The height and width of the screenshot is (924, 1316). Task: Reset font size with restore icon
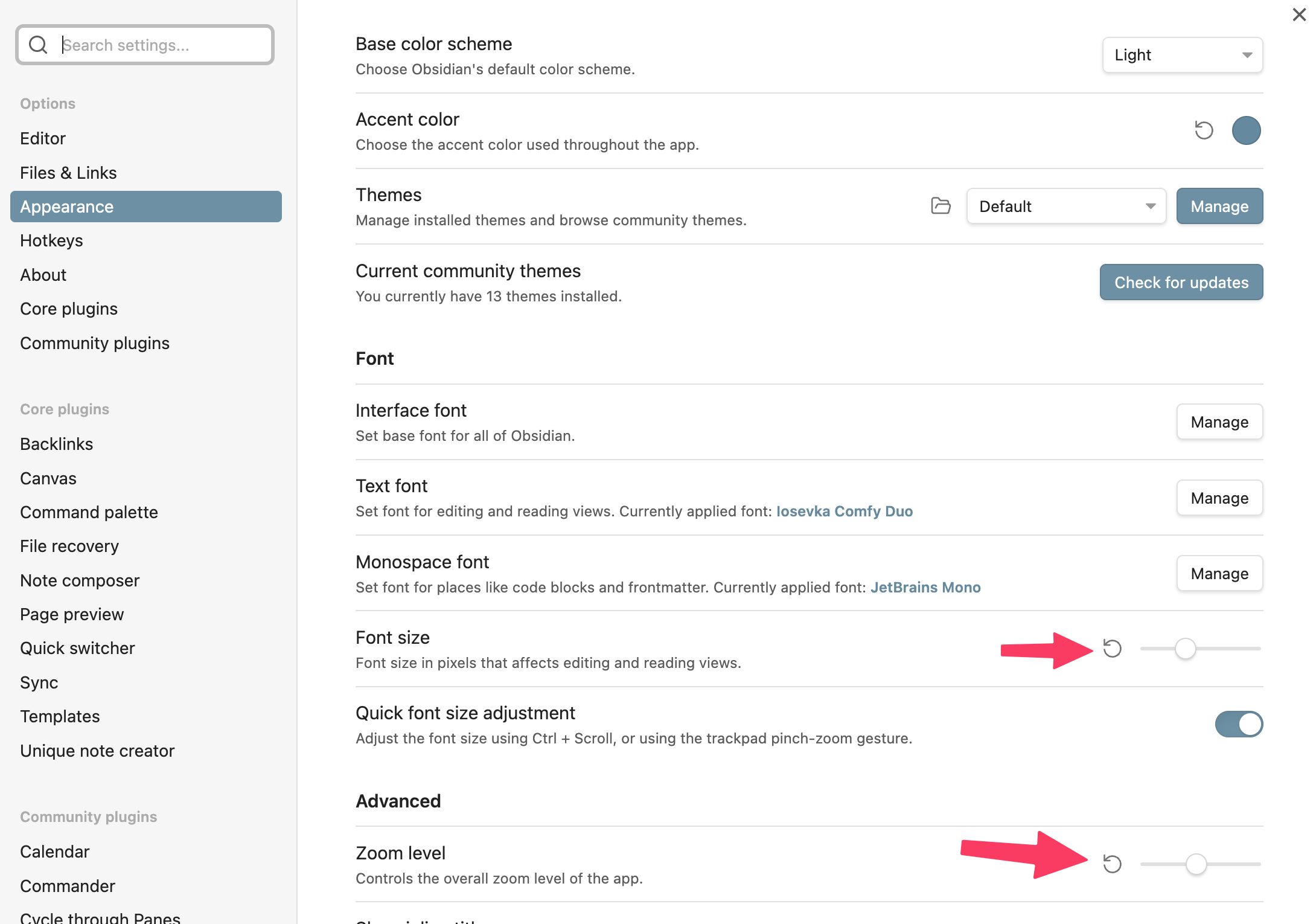click(x=1112, y=649)
